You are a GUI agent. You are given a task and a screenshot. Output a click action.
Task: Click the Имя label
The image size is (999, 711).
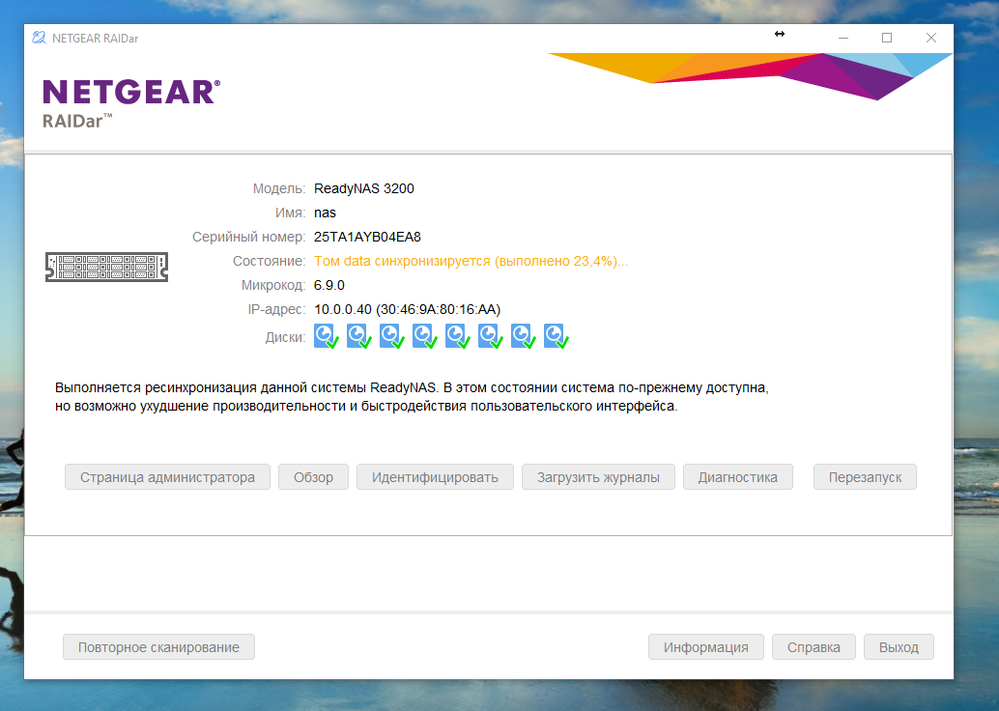pyautogui.click(x=290, y=213)
